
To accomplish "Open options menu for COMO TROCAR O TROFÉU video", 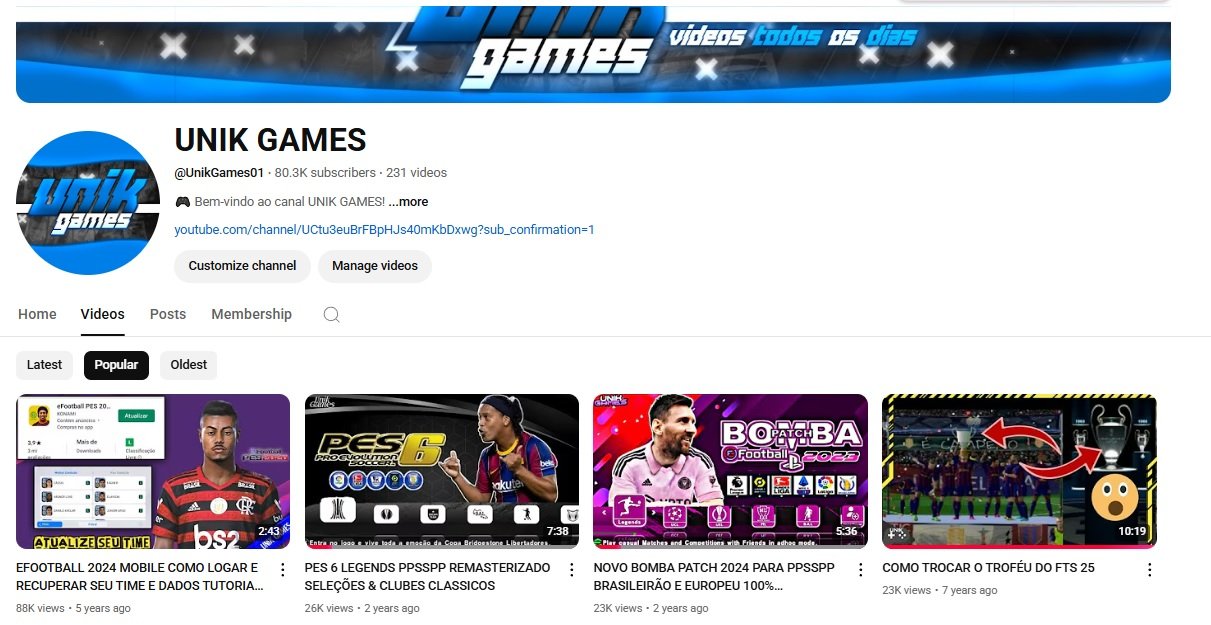I will 1149,569.
